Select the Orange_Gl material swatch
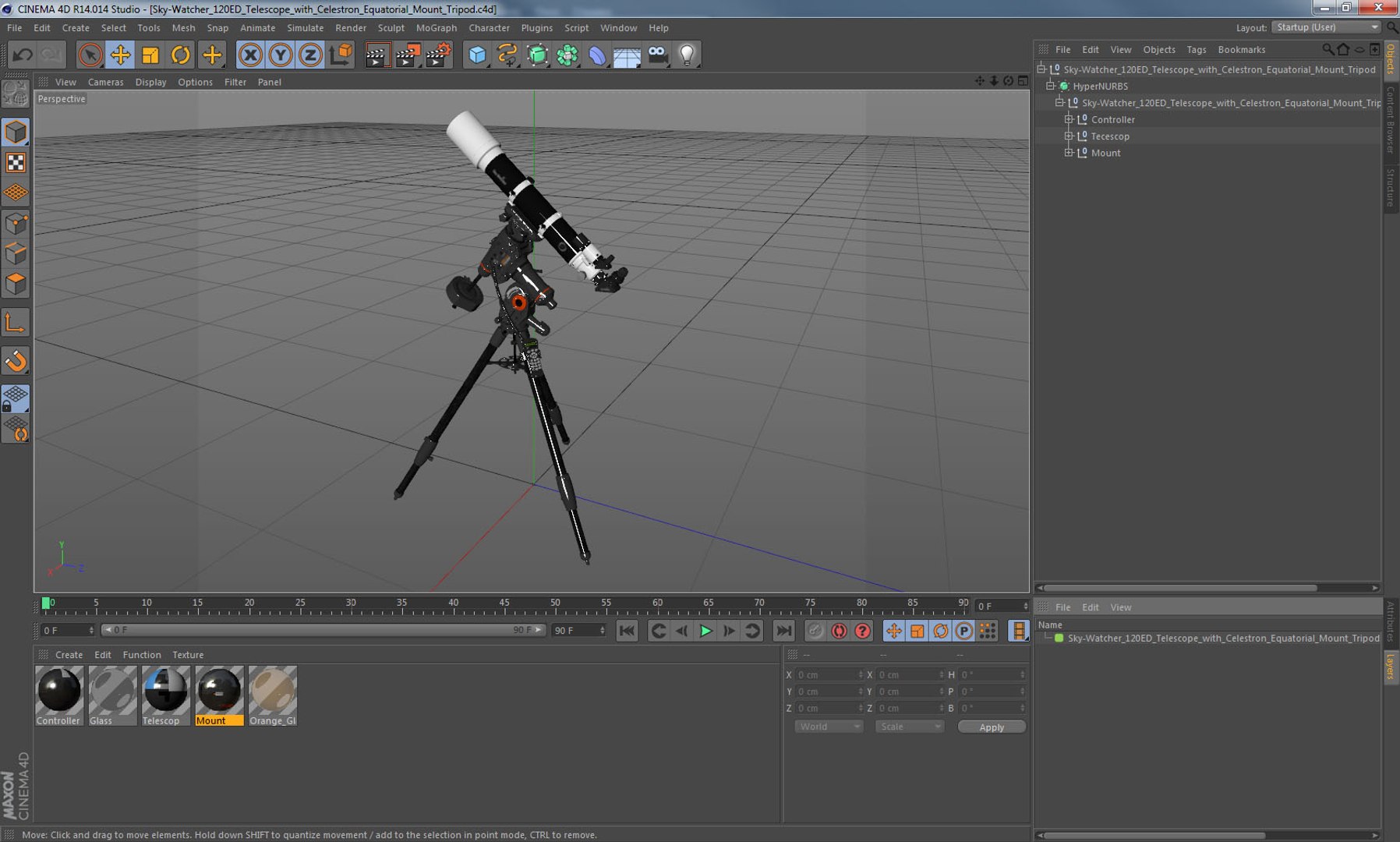This screenshot has height=842, width=1400. [x=273, y=695]
